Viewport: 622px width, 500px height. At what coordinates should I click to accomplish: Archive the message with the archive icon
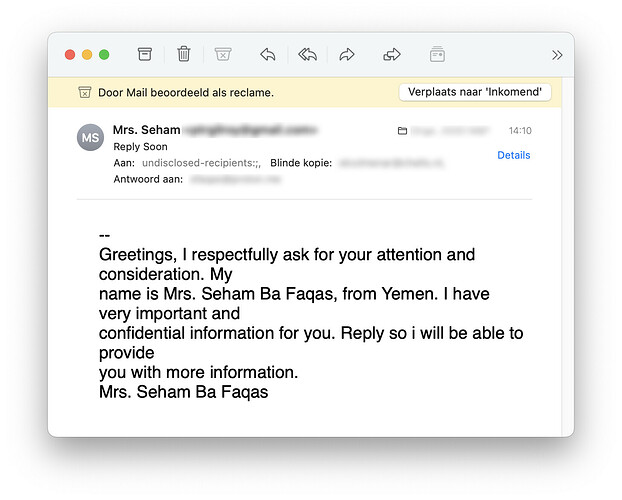144,54
